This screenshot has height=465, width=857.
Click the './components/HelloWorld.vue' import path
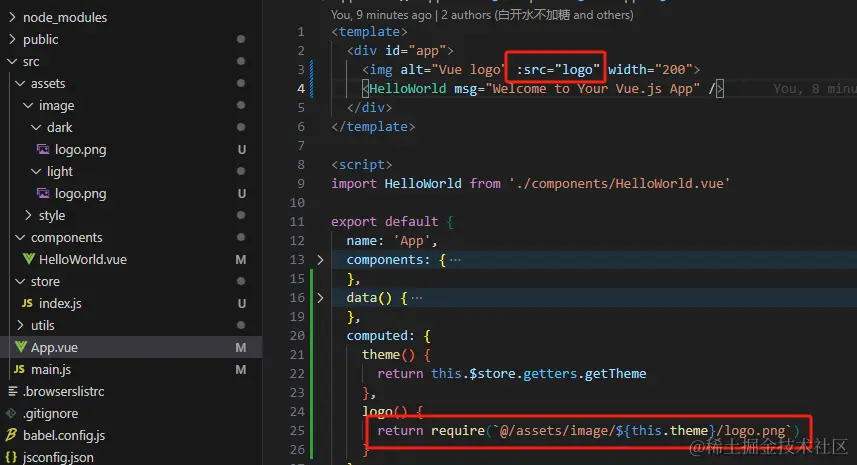click(619, 184)
